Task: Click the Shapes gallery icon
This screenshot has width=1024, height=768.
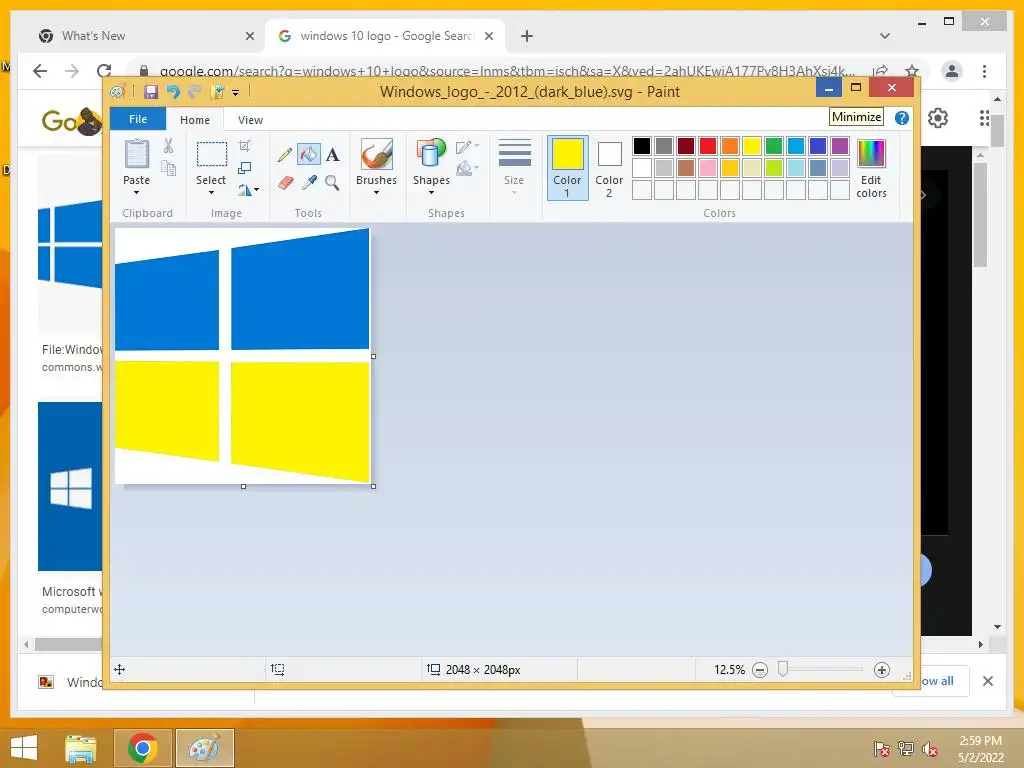Action: coord(431,154)
